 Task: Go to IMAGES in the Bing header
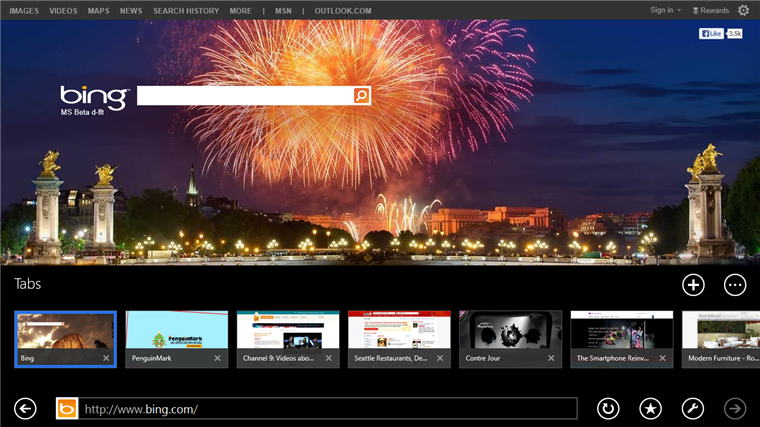pyautogui.click(x=24, y=11)
